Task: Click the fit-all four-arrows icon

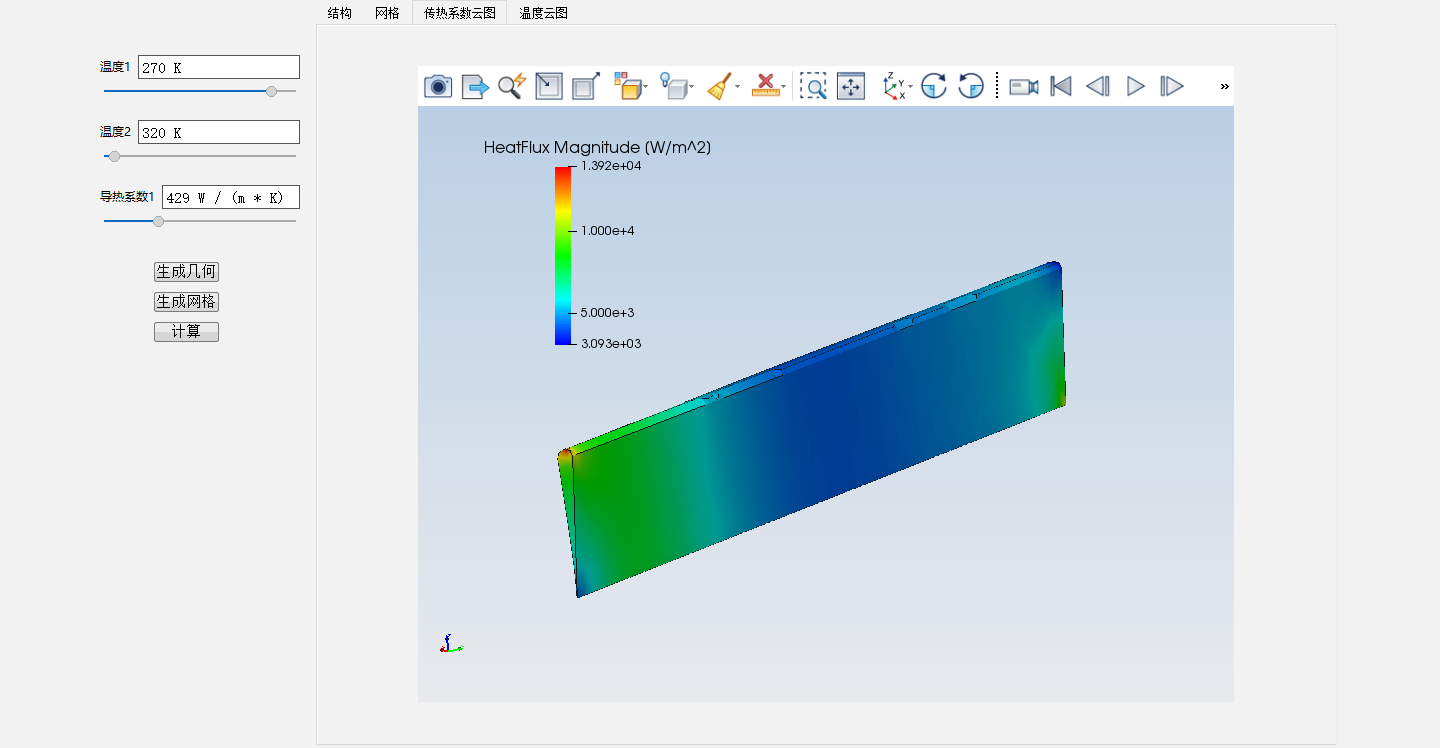Action: pos(851,86)
